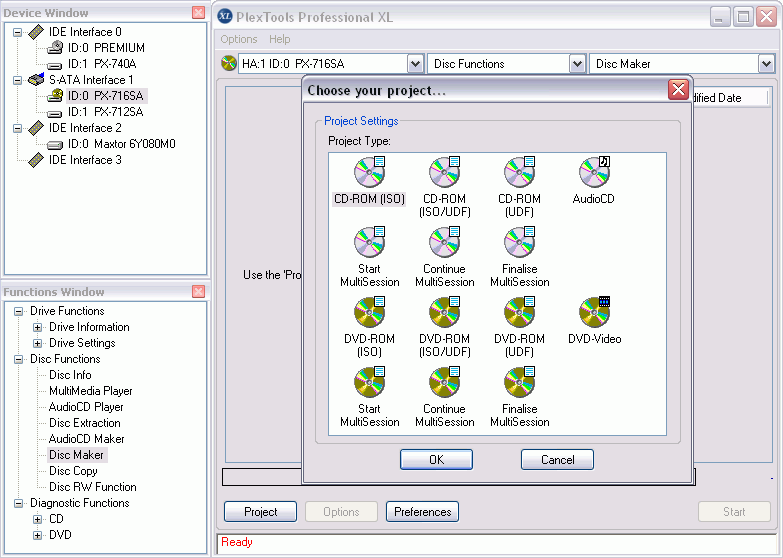Expand the DVD diagnostic node
This screenshot has width=783, height=558.
click(37, 535)
